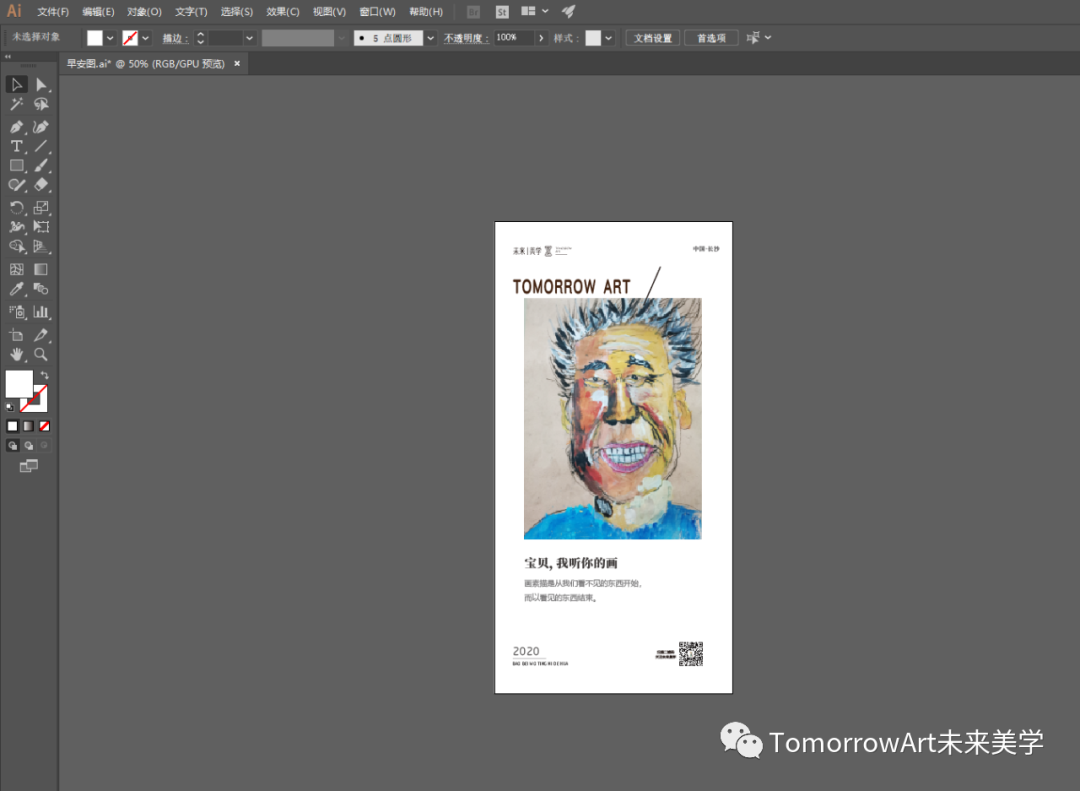Set paint mode to Gradient

(28, 427)
